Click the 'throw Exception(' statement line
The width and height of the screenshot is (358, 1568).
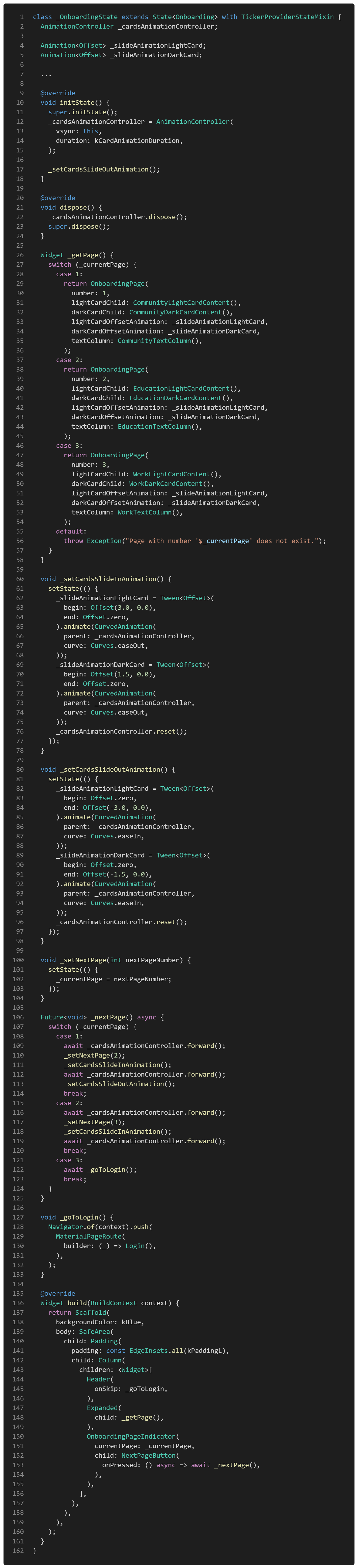click(x=195, y=541)
